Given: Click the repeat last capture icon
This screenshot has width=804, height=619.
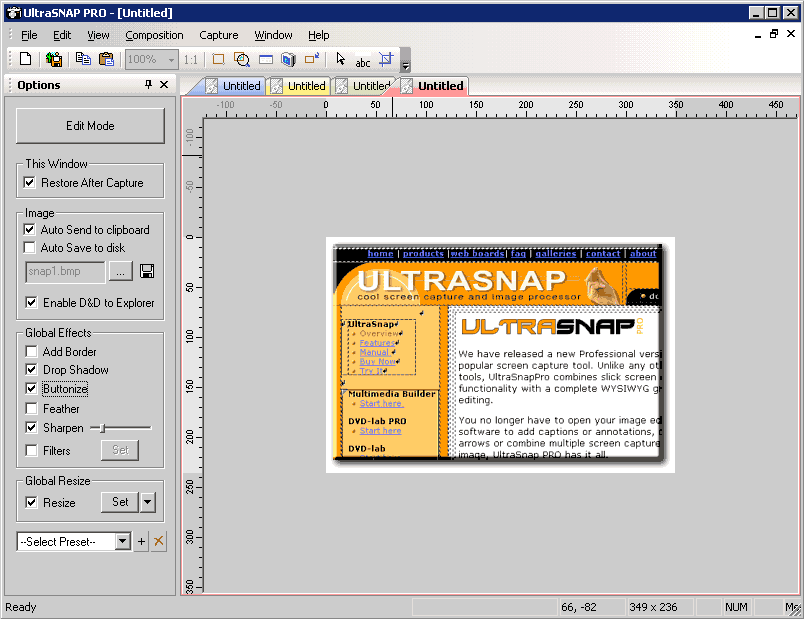Looking at the screenshot, I should pyautogui.click(x=312, y=59).
